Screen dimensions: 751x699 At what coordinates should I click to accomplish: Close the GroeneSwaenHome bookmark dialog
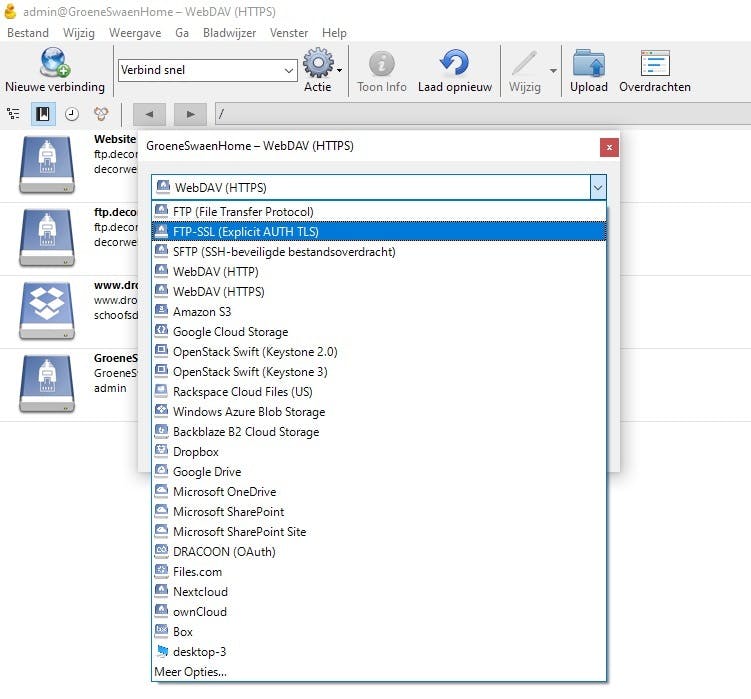(609, 147)
